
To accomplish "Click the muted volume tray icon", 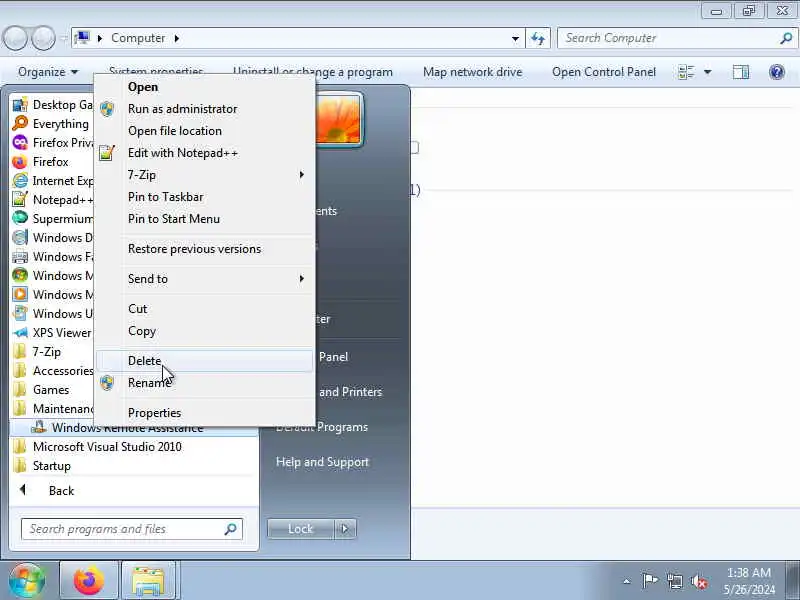I will 698,581.
